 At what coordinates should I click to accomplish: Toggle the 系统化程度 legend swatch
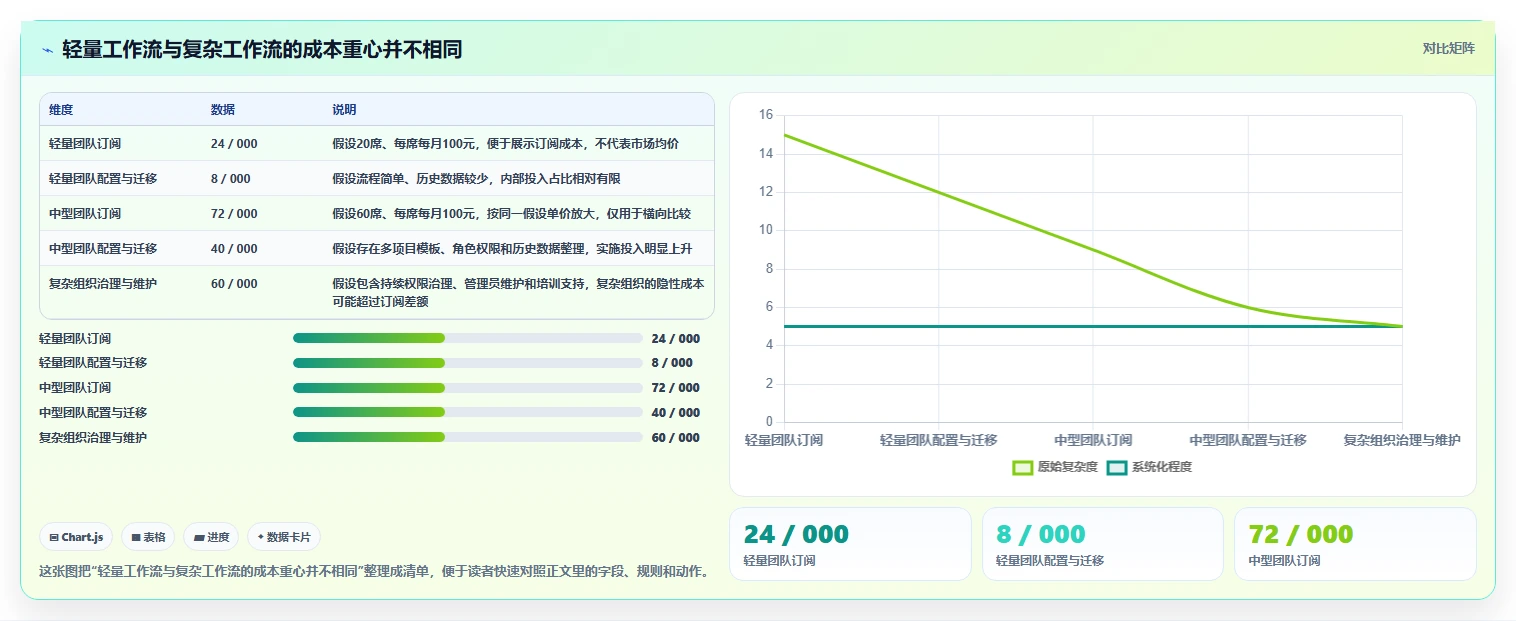click(1117, 467)
